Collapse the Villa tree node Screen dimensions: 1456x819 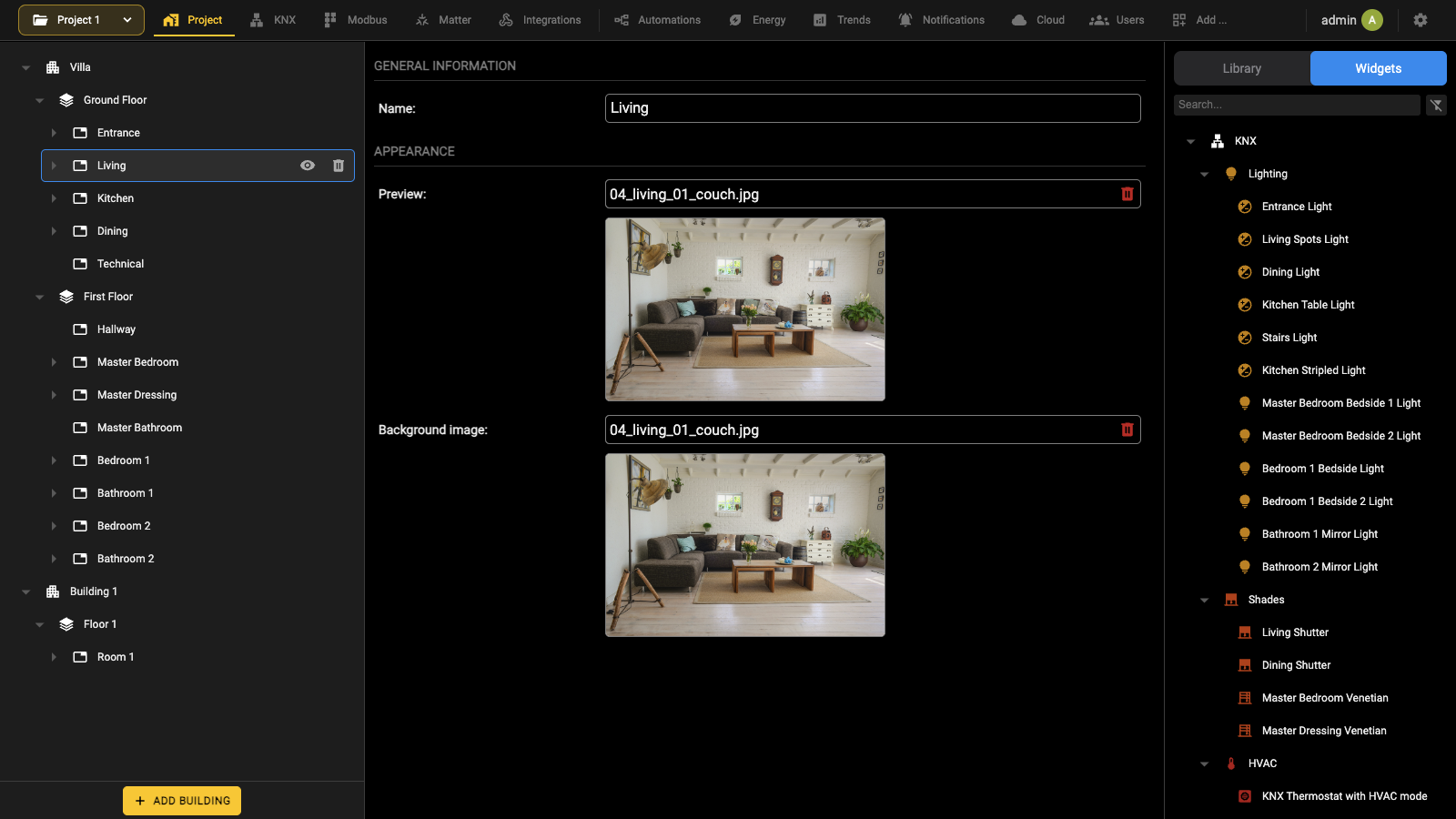pos(26,67)
